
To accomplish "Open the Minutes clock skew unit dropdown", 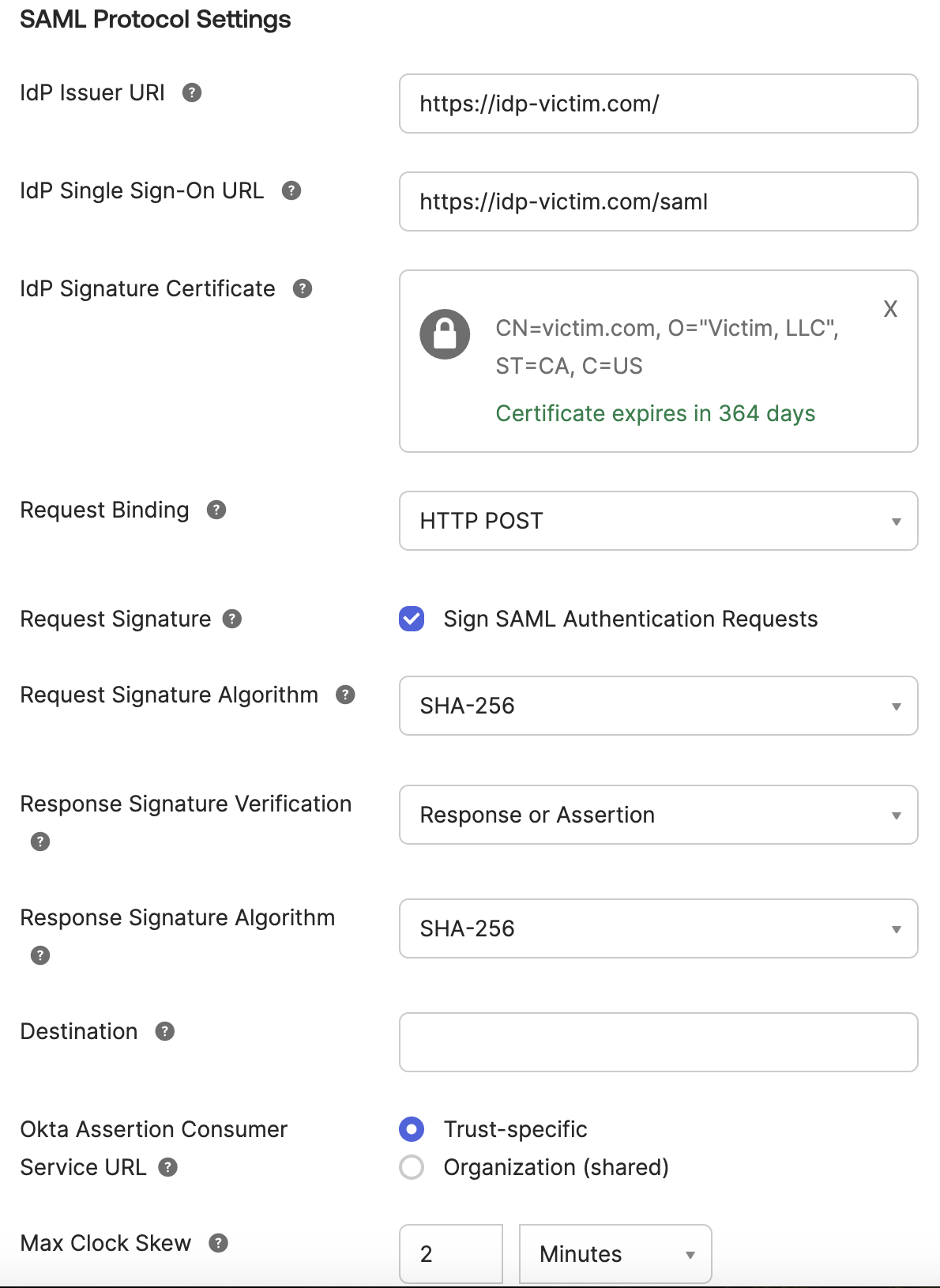I will 615,1254.
